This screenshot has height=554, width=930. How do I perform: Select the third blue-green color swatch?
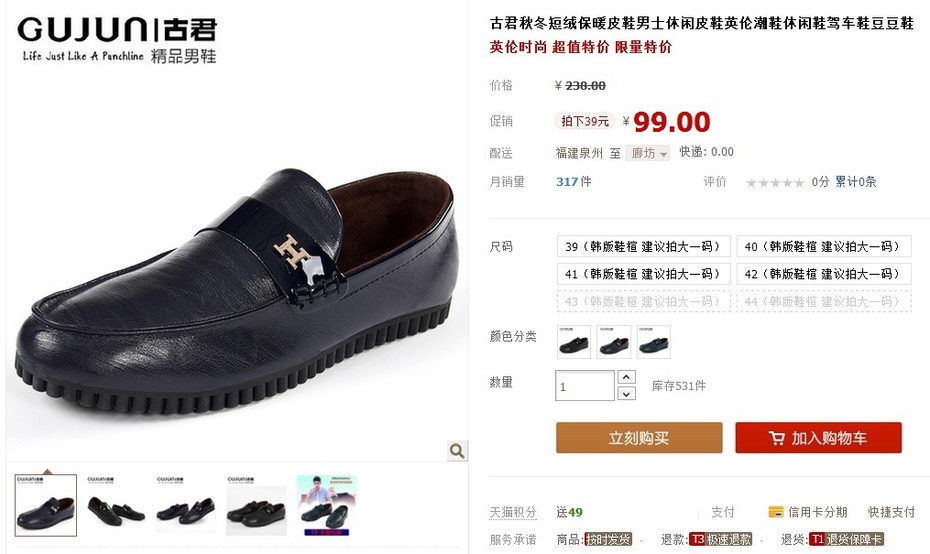click(654, 342)
